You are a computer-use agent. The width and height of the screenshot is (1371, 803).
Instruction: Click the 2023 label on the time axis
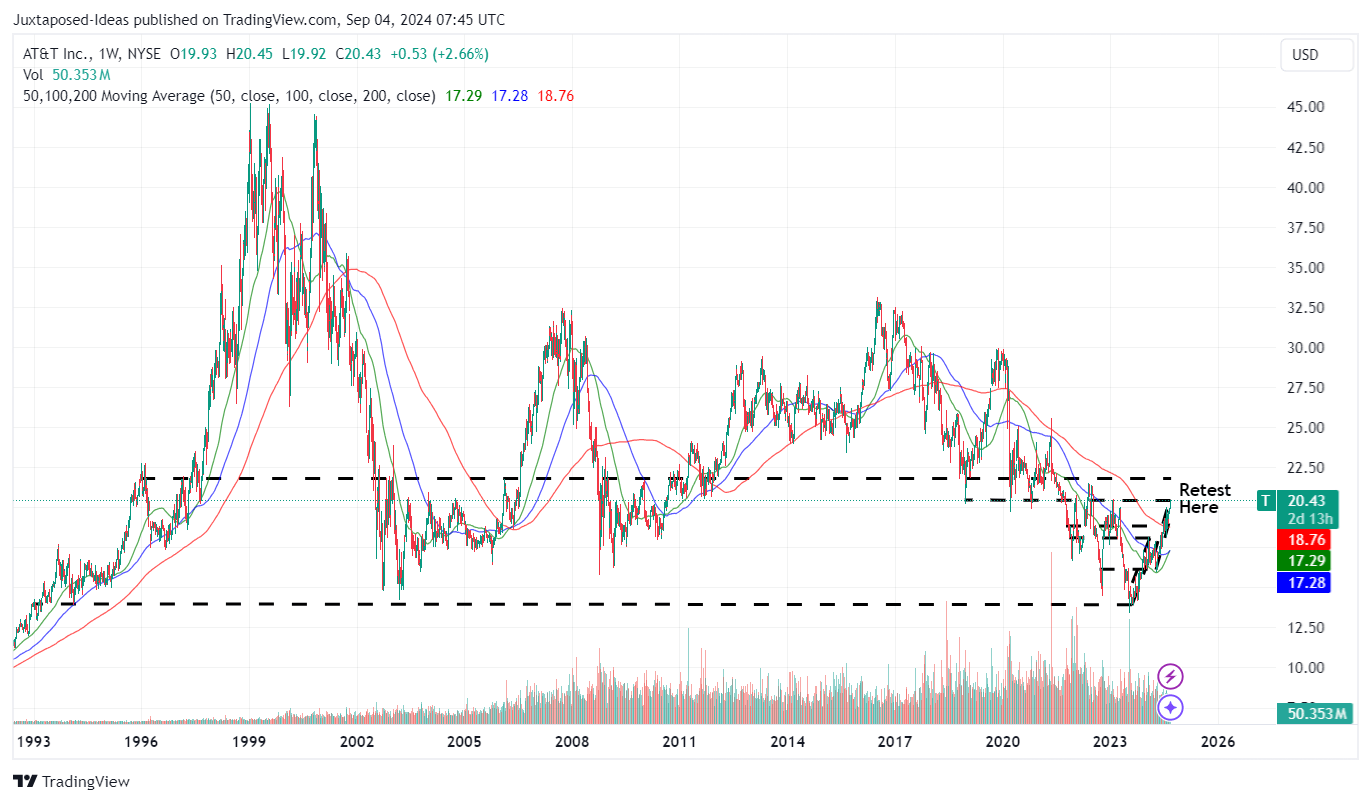click(1110, 742)
